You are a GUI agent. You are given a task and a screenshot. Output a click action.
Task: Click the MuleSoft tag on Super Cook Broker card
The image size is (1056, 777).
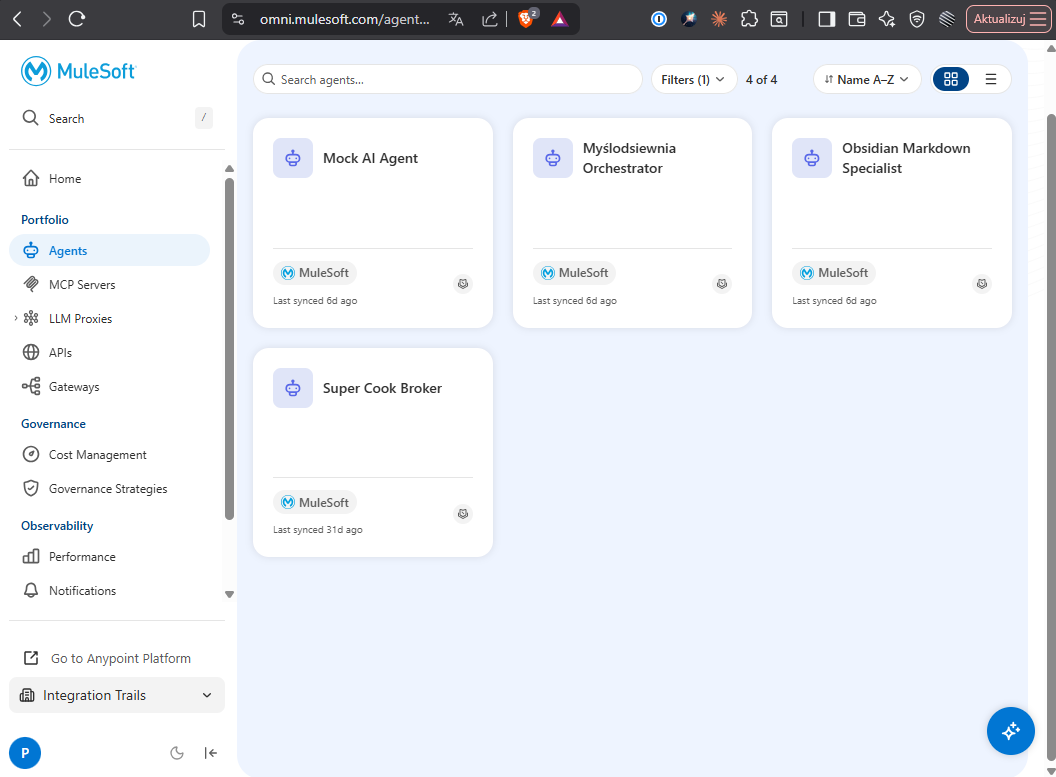pyautogui.click(x=315, y=502)
